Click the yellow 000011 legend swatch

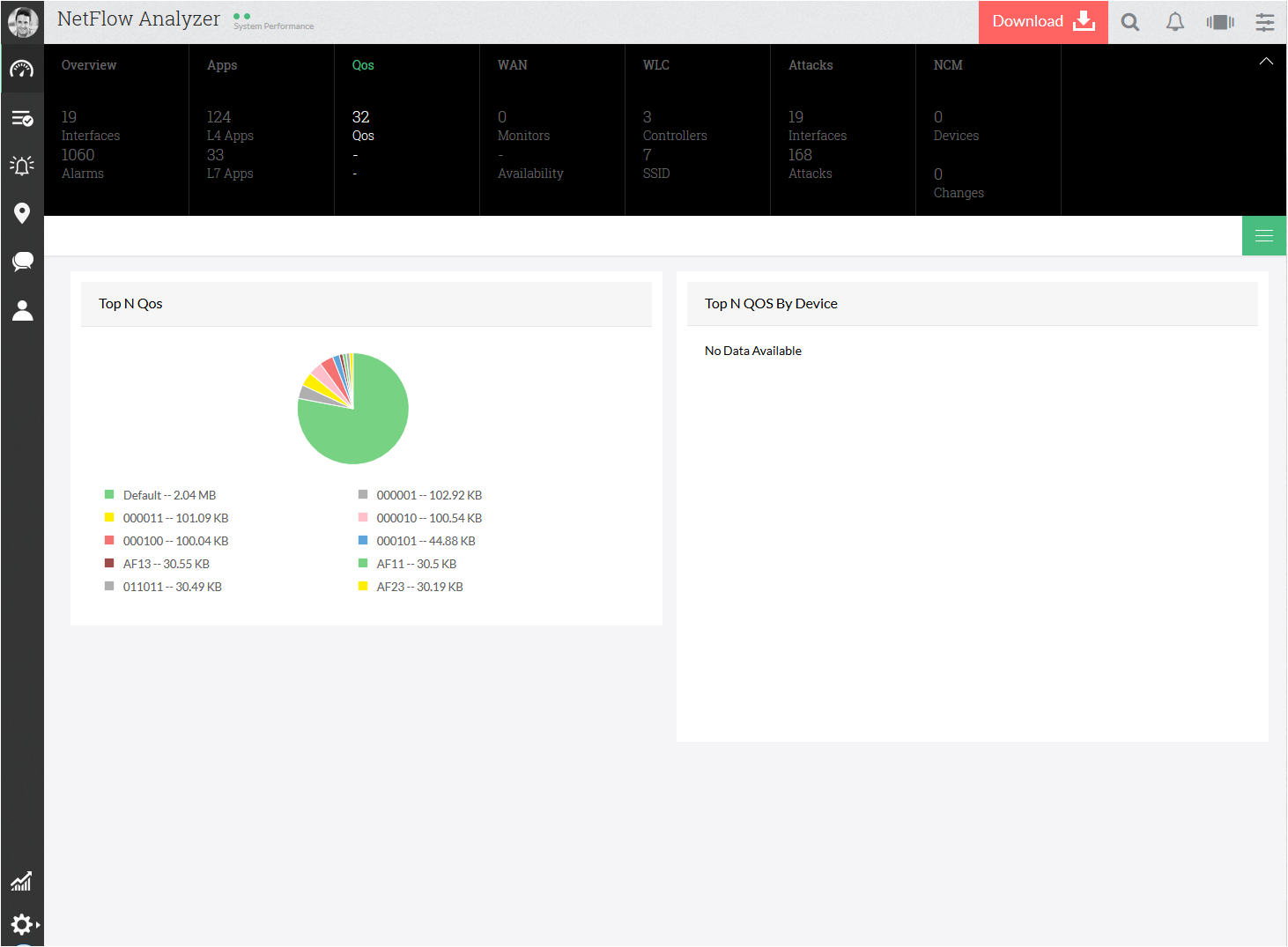click(x=109, y=517)
